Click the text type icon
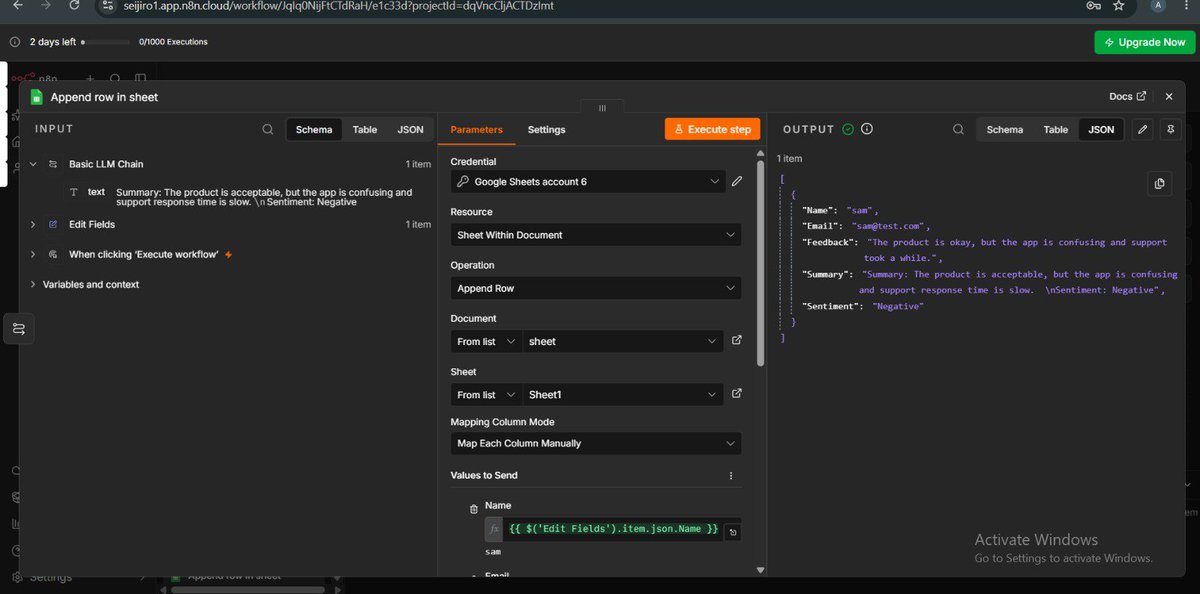Image resolution: width=1200 pixels, height=594 pixels. (x=74, y=192)
